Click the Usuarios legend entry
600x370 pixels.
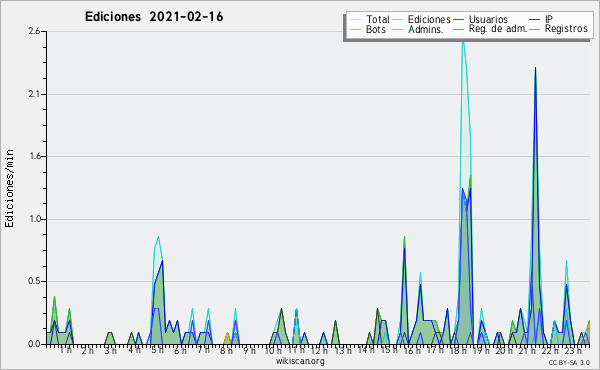tap(481, 19)
